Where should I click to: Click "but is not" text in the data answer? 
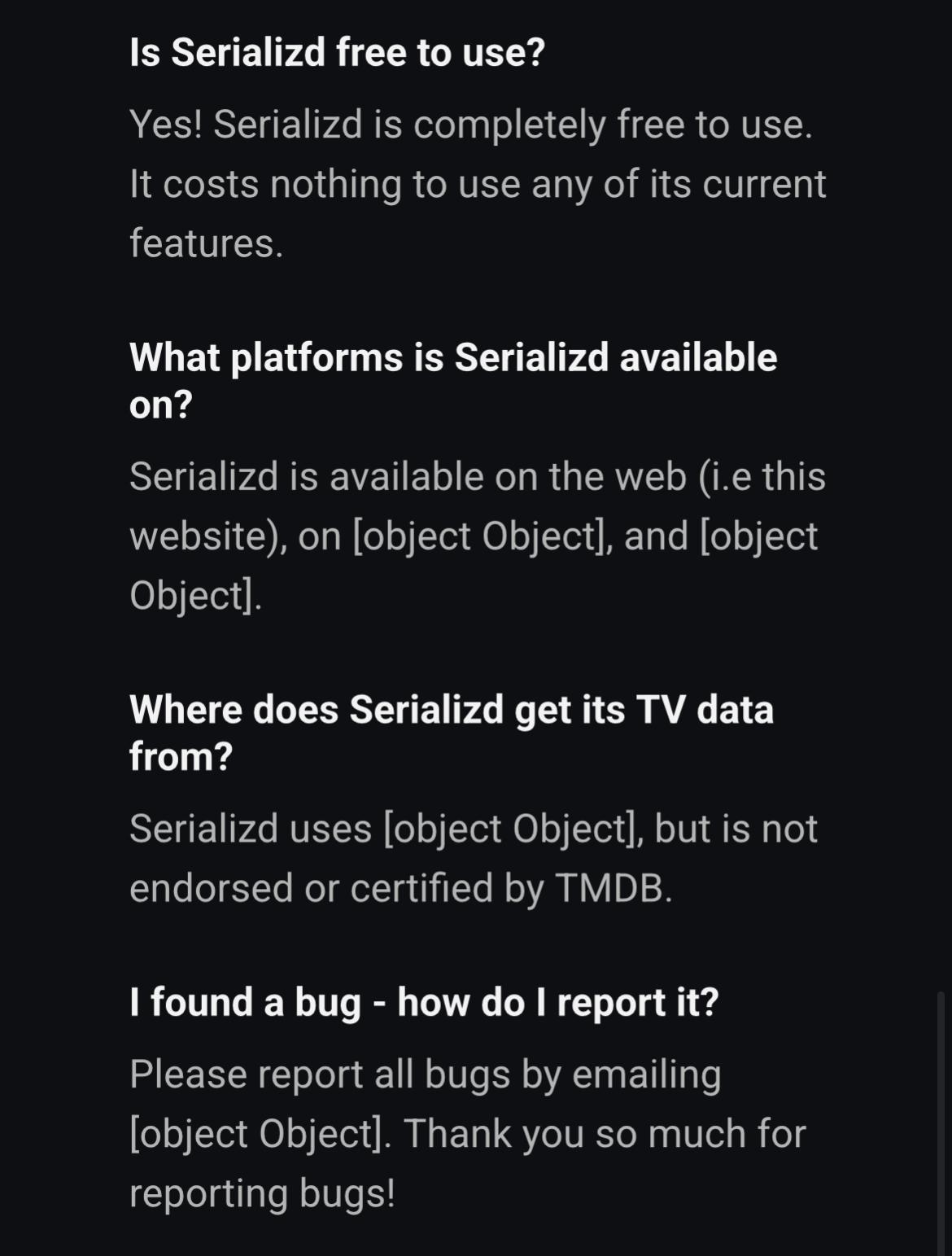(x=736, y=829)
